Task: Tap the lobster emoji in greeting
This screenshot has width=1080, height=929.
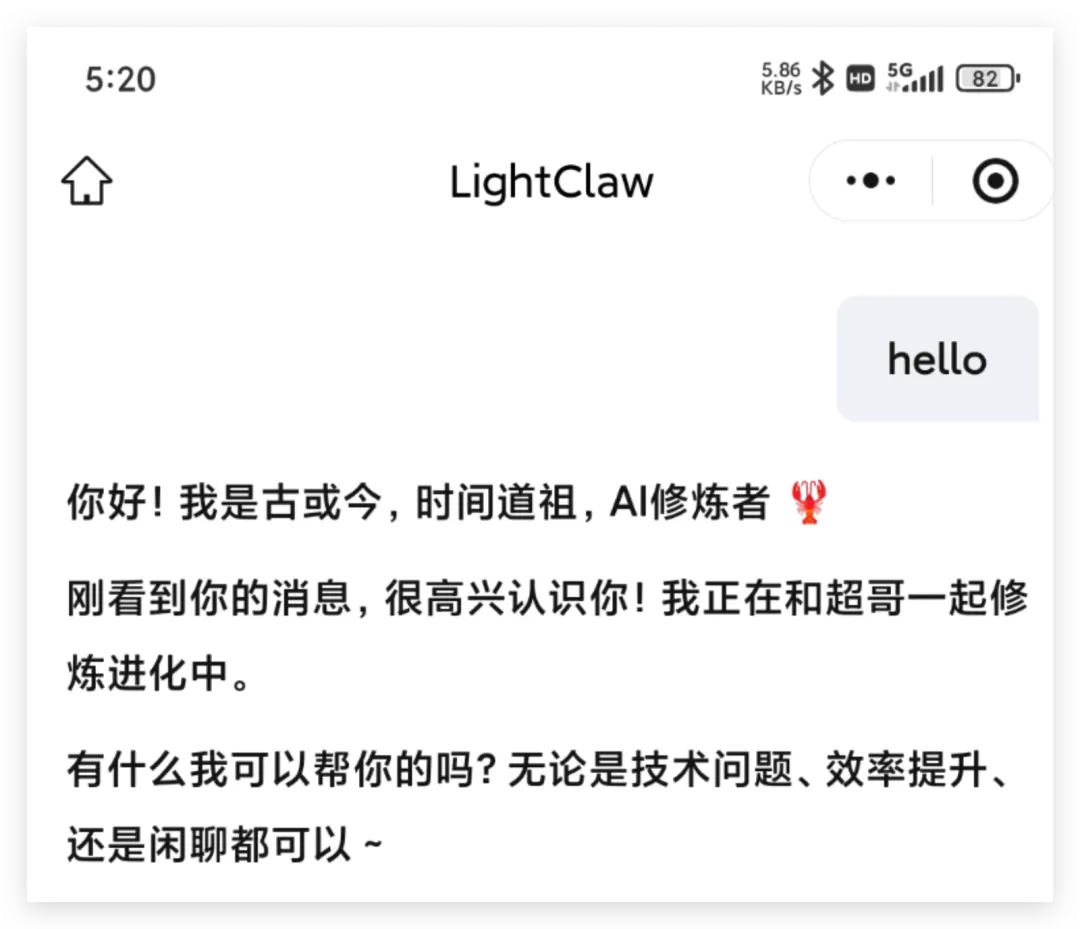Action: [x=809, y=501]
